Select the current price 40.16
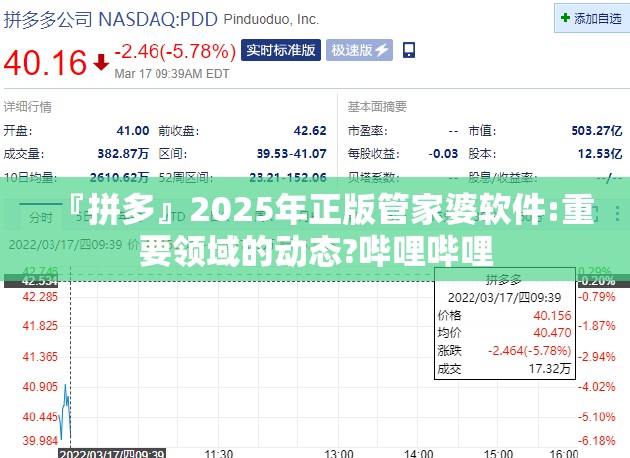 point(45,63)
